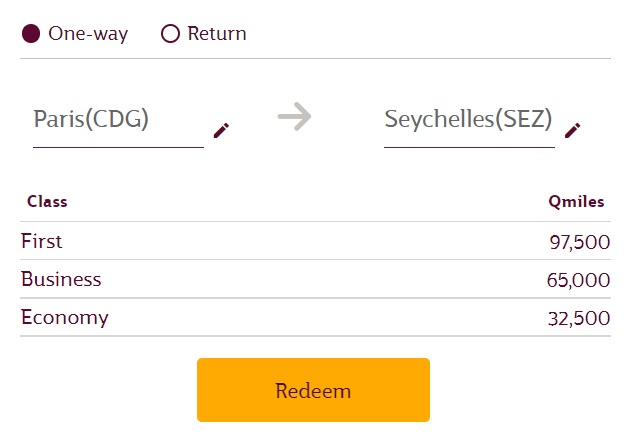Select the First class label
The height and width of the screenshot is (435, 627).
point(41,241)
